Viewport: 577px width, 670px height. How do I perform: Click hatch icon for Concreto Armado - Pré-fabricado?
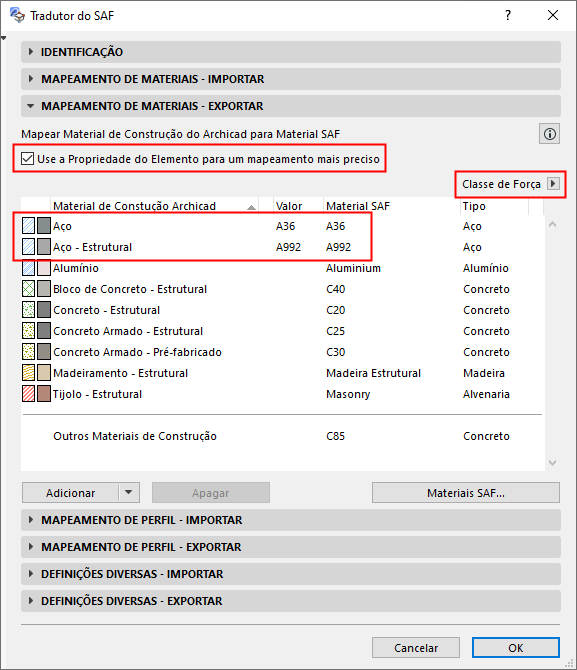pos(29,352)
